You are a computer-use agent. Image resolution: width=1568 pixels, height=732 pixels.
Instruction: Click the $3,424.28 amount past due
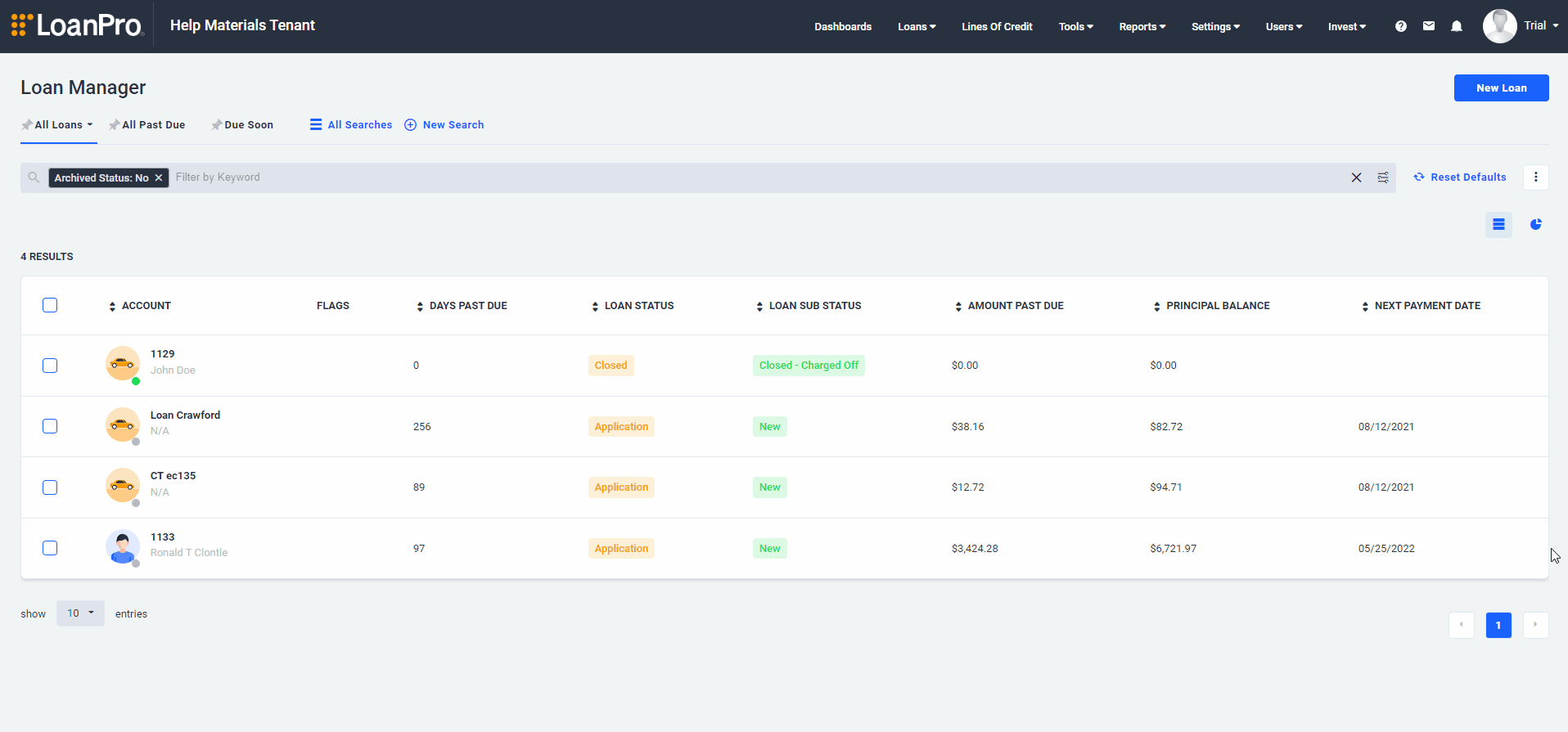pyautogui.click(x=975, y=549)
